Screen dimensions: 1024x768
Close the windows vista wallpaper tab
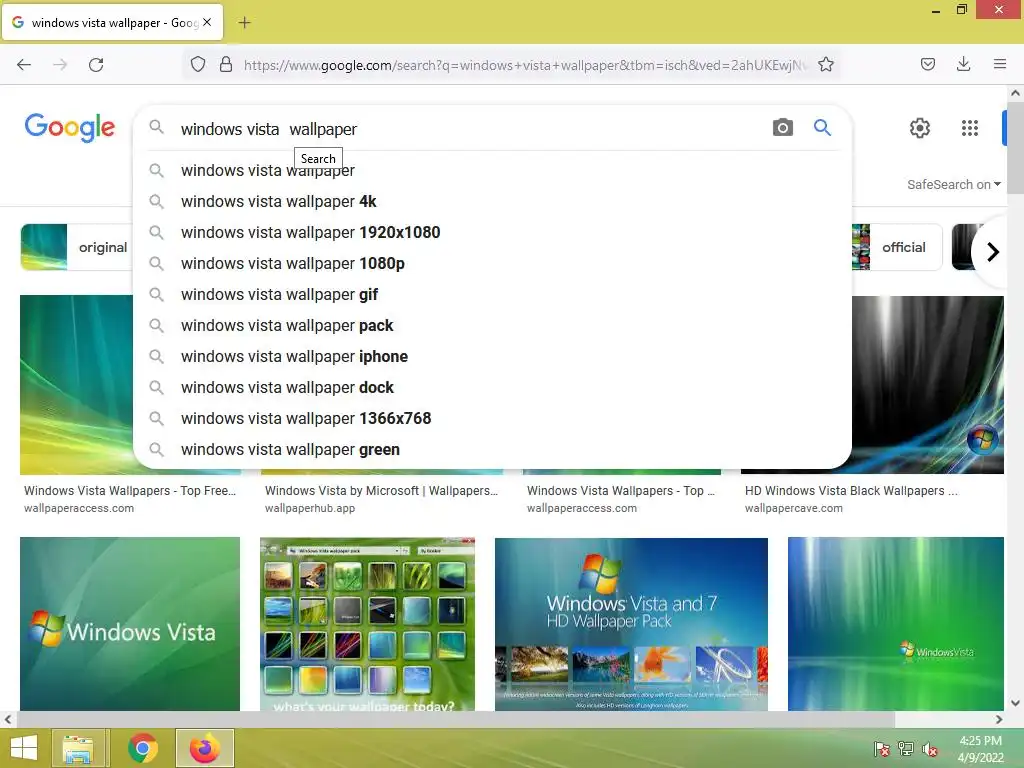click(x=207, y=22)
